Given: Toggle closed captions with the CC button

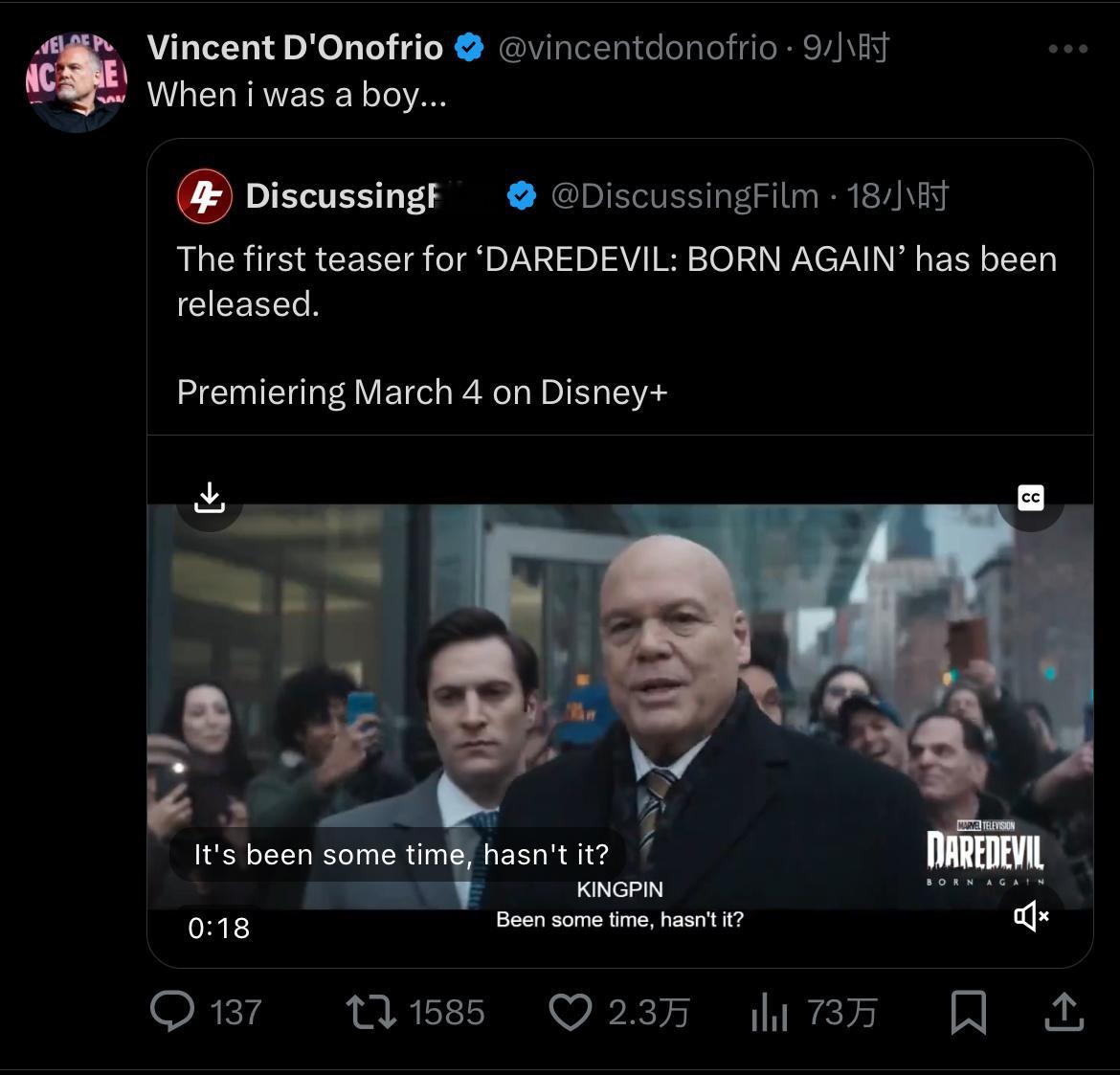Looking at the screenshot, I should 1030,497.
